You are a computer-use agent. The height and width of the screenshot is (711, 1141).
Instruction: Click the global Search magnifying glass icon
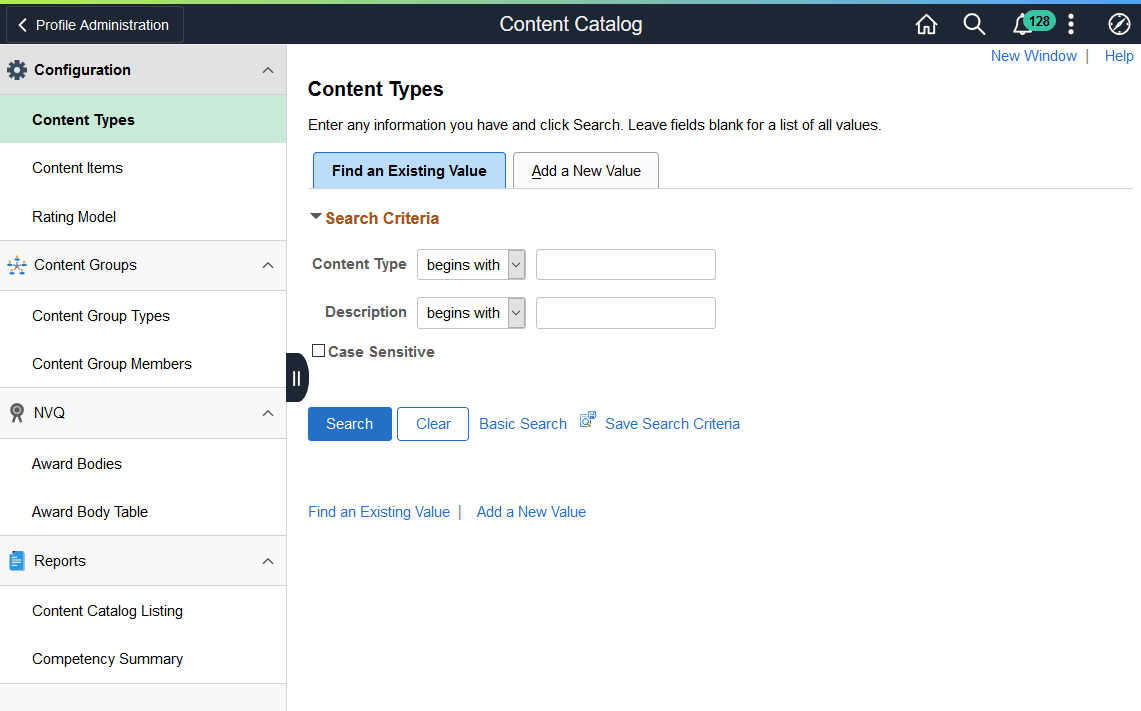974,24
